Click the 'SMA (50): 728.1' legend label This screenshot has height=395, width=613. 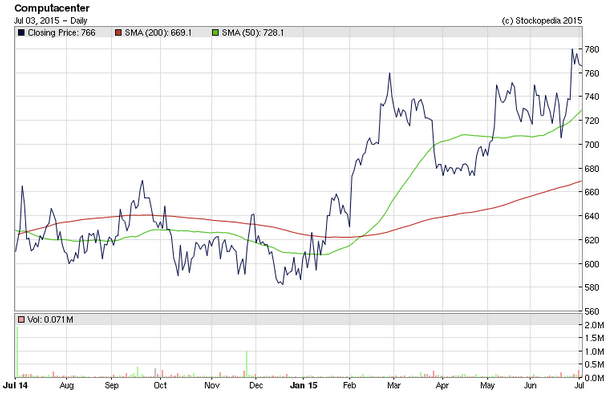click(253, 33)
